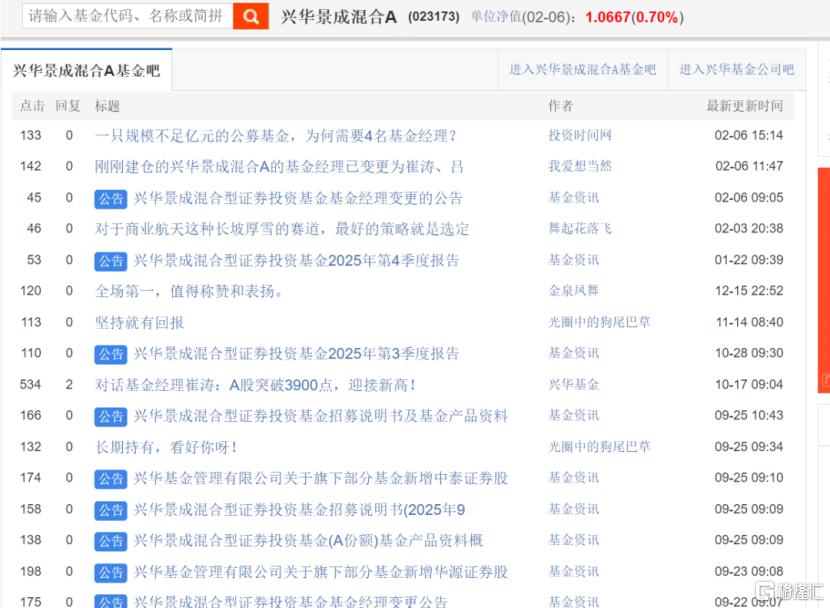
Task: Open author 光圈中的狗尾巴草 on 11-14 row
Action: [599, 322]
